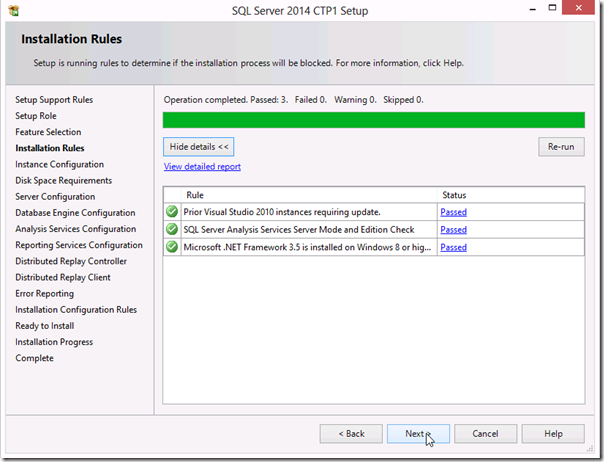Select Analysis Services Configuration step

(x=76, y=229)
